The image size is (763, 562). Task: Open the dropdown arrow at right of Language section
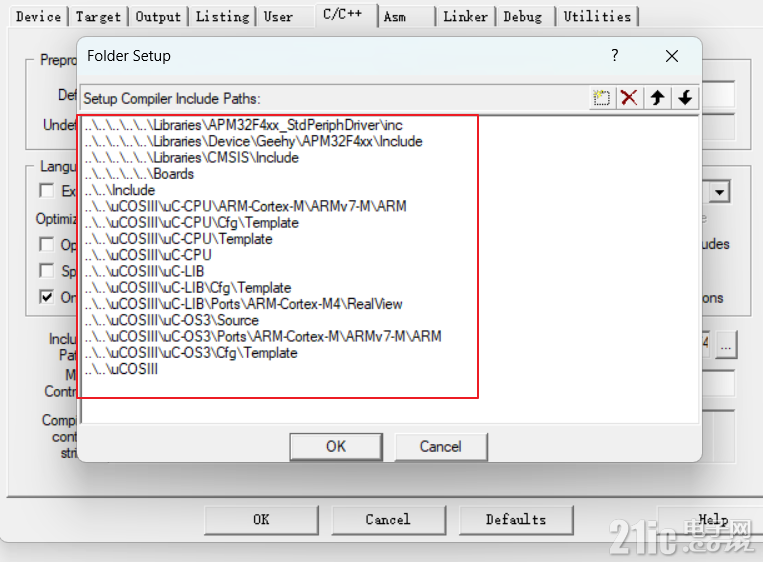pos(720,192)
